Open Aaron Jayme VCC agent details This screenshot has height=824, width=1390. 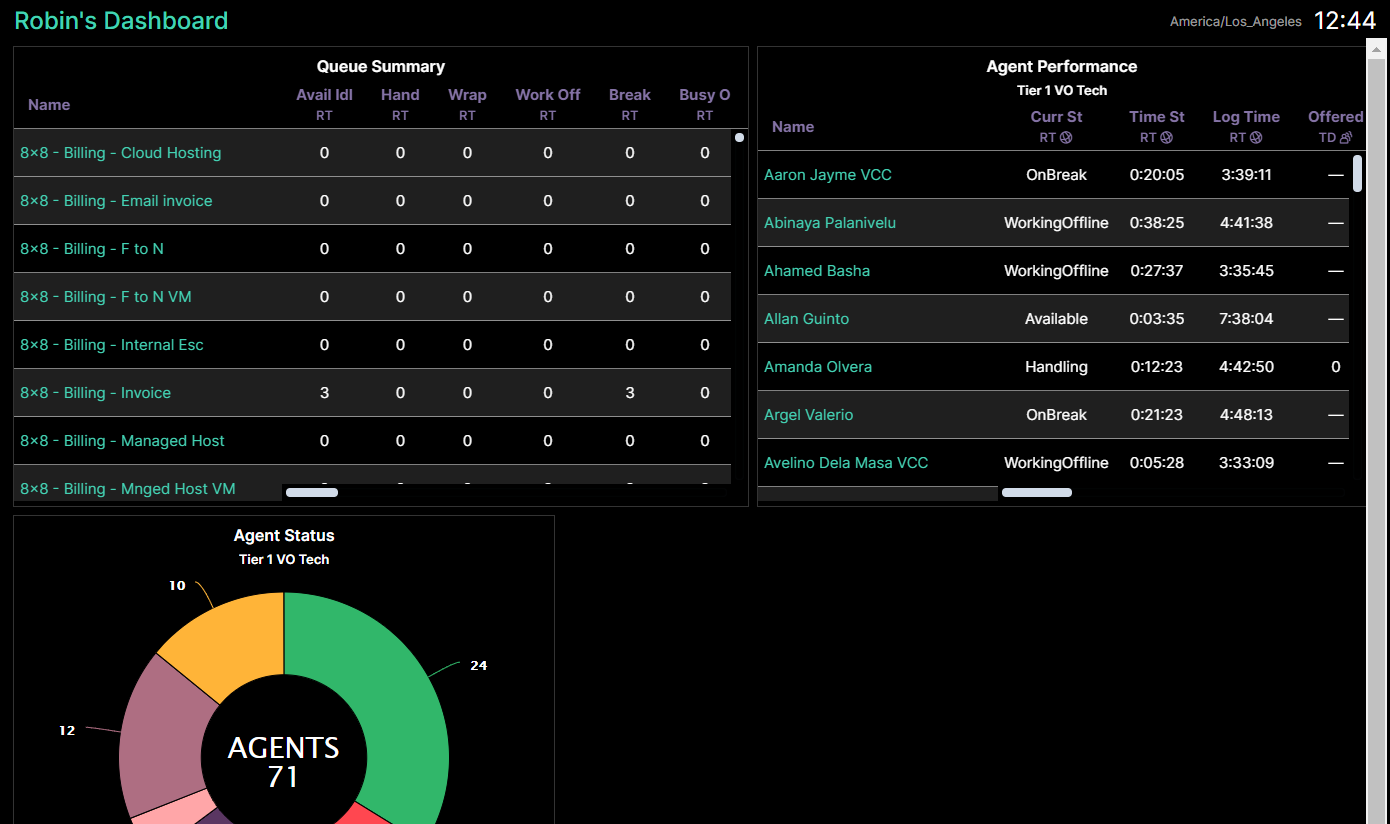(828, 175)
